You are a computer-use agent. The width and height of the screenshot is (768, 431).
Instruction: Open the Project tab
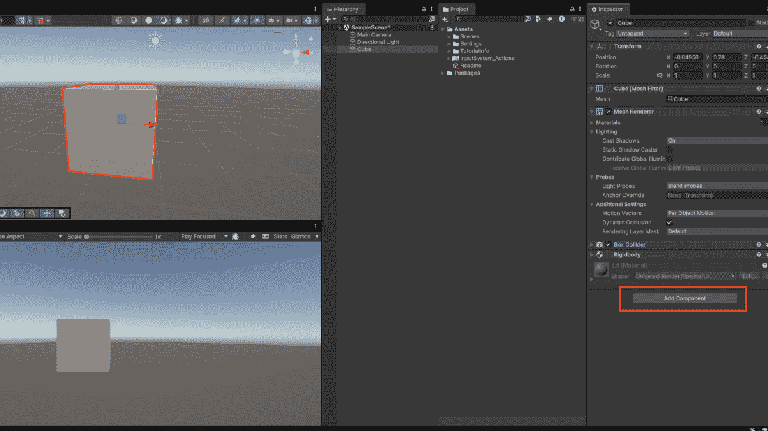[x=456, y=9]
